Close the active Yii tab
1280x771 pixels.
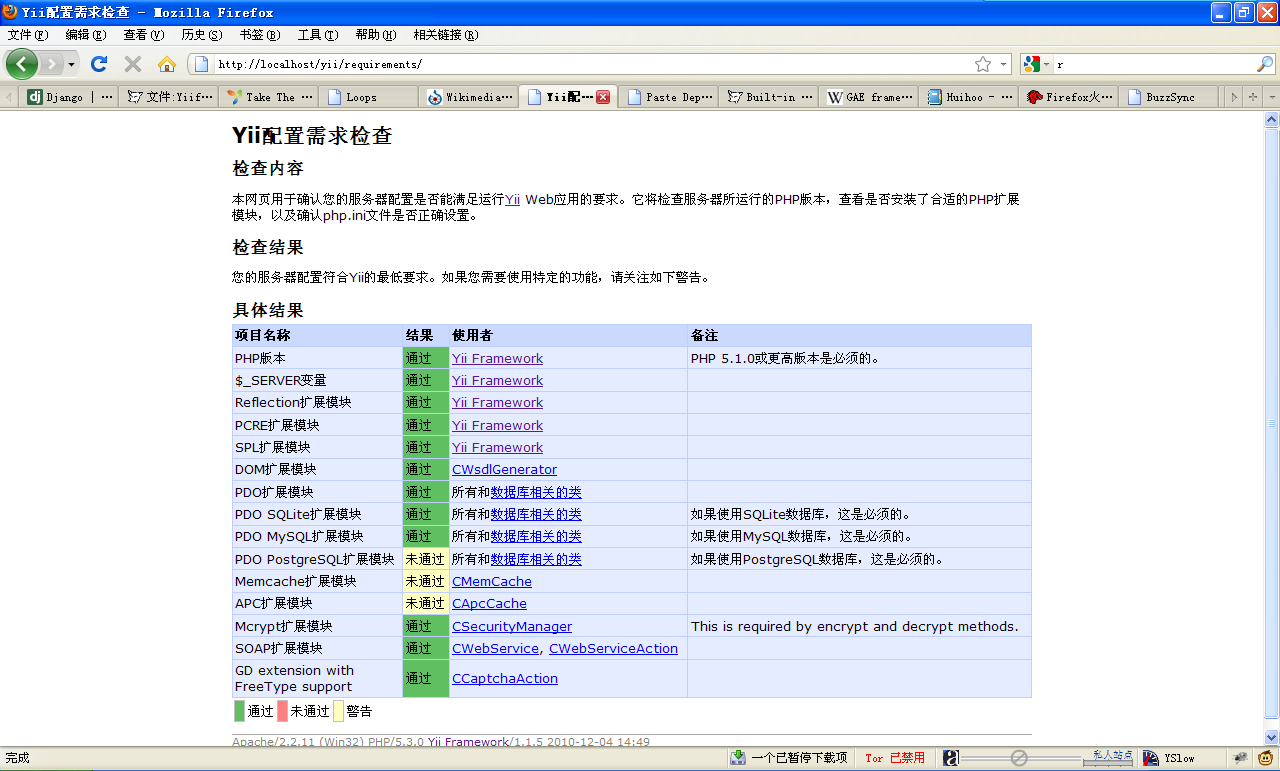point(603,97)
